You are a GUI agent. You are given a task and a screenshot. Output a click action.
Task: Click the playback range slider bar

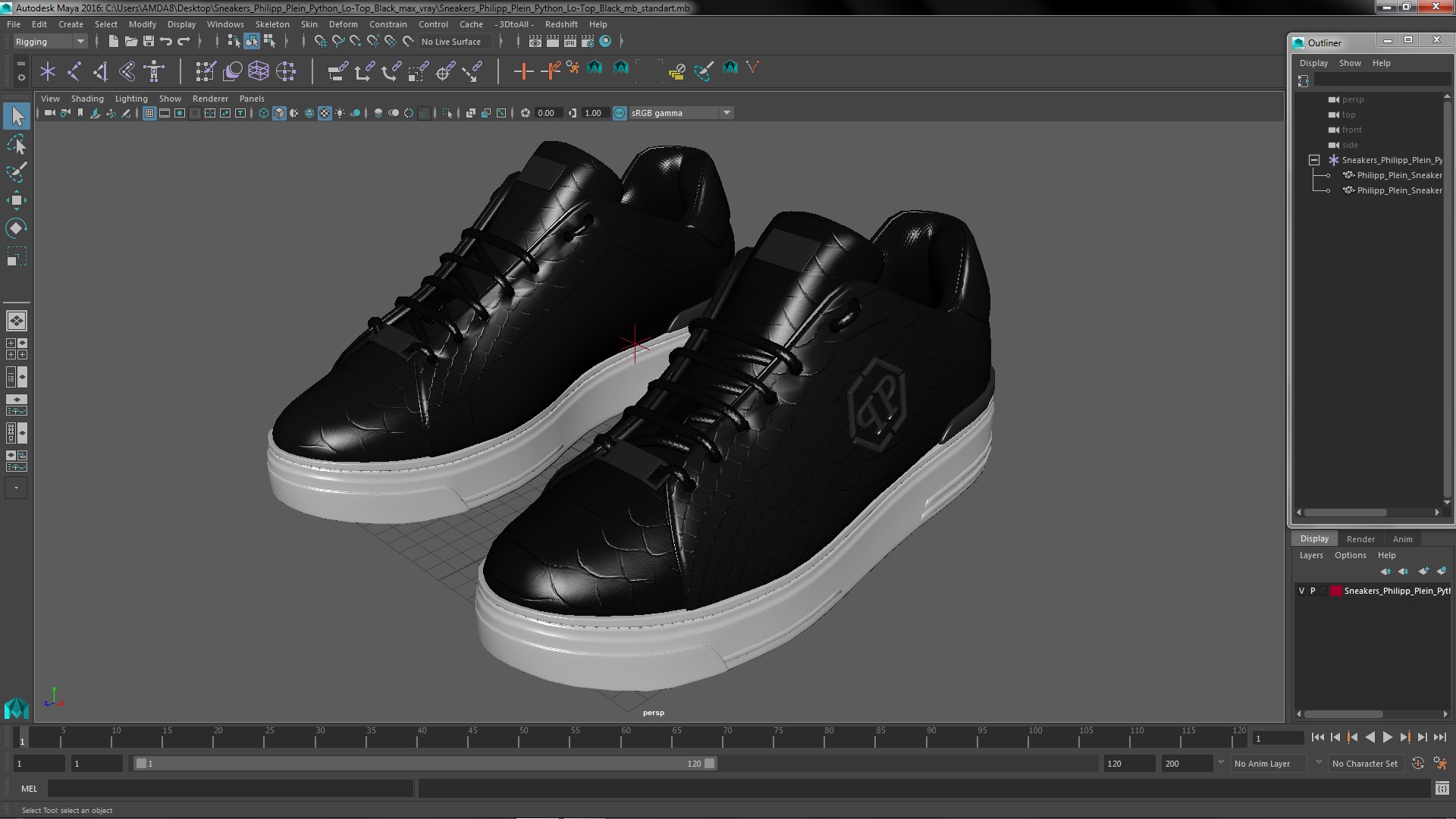coord(425,764)
